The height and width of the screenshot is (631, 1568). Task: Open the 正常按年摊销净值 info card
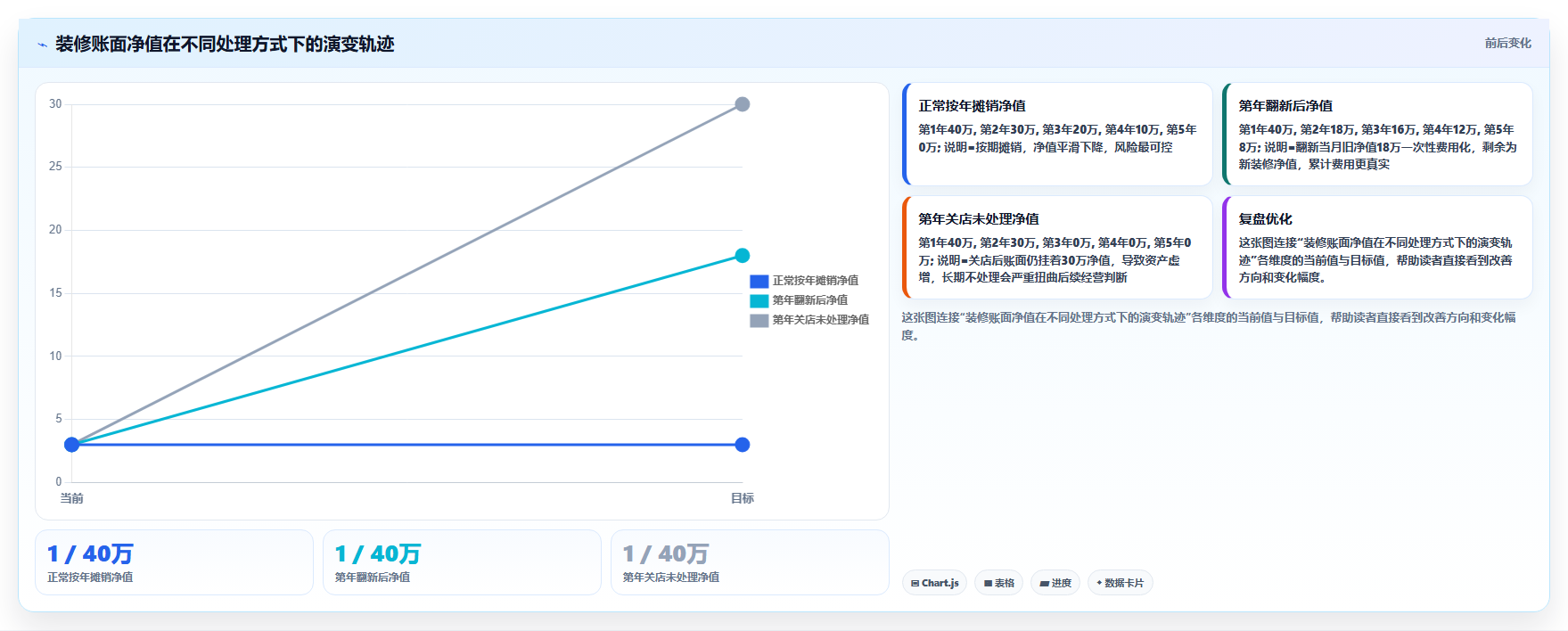[1057, 134]
